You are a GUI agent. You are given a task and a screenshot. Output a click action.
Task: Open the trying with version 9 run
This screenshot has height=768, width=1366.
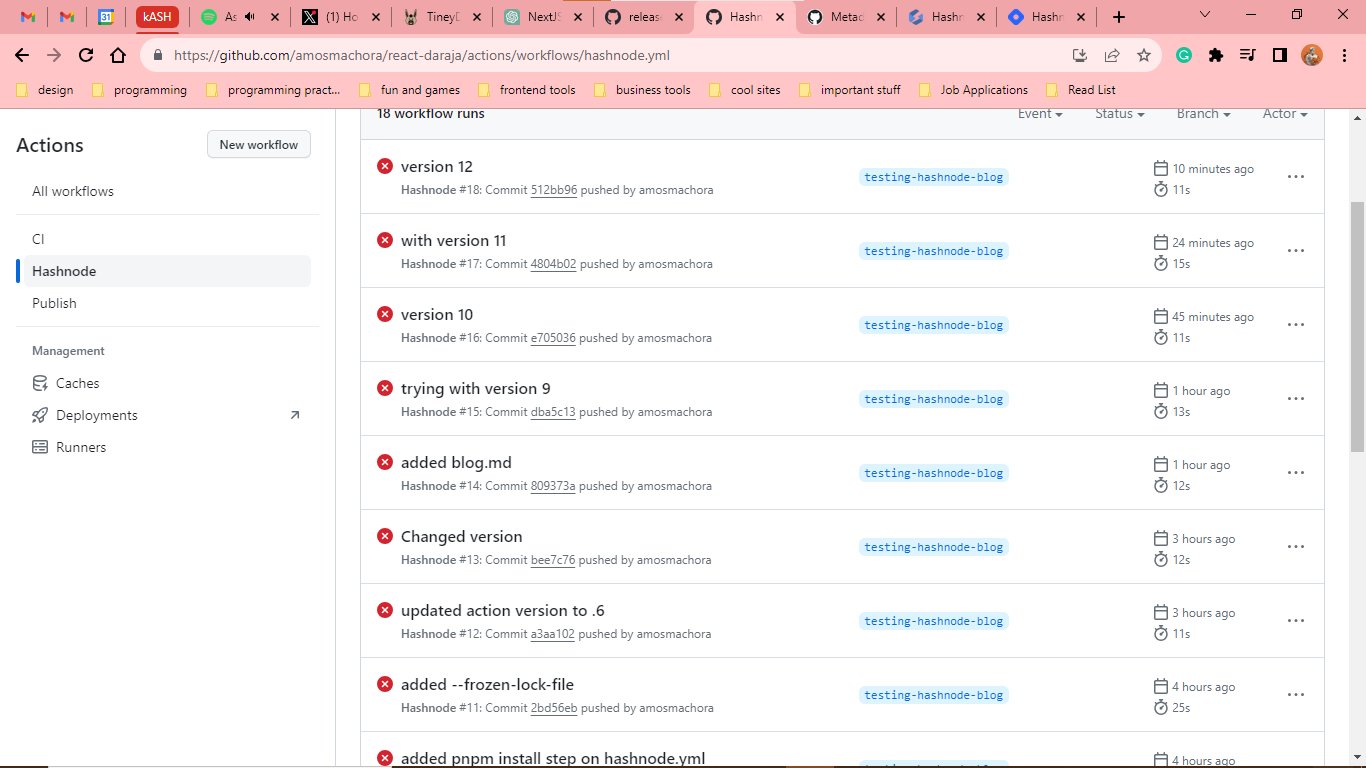(476, 389)
